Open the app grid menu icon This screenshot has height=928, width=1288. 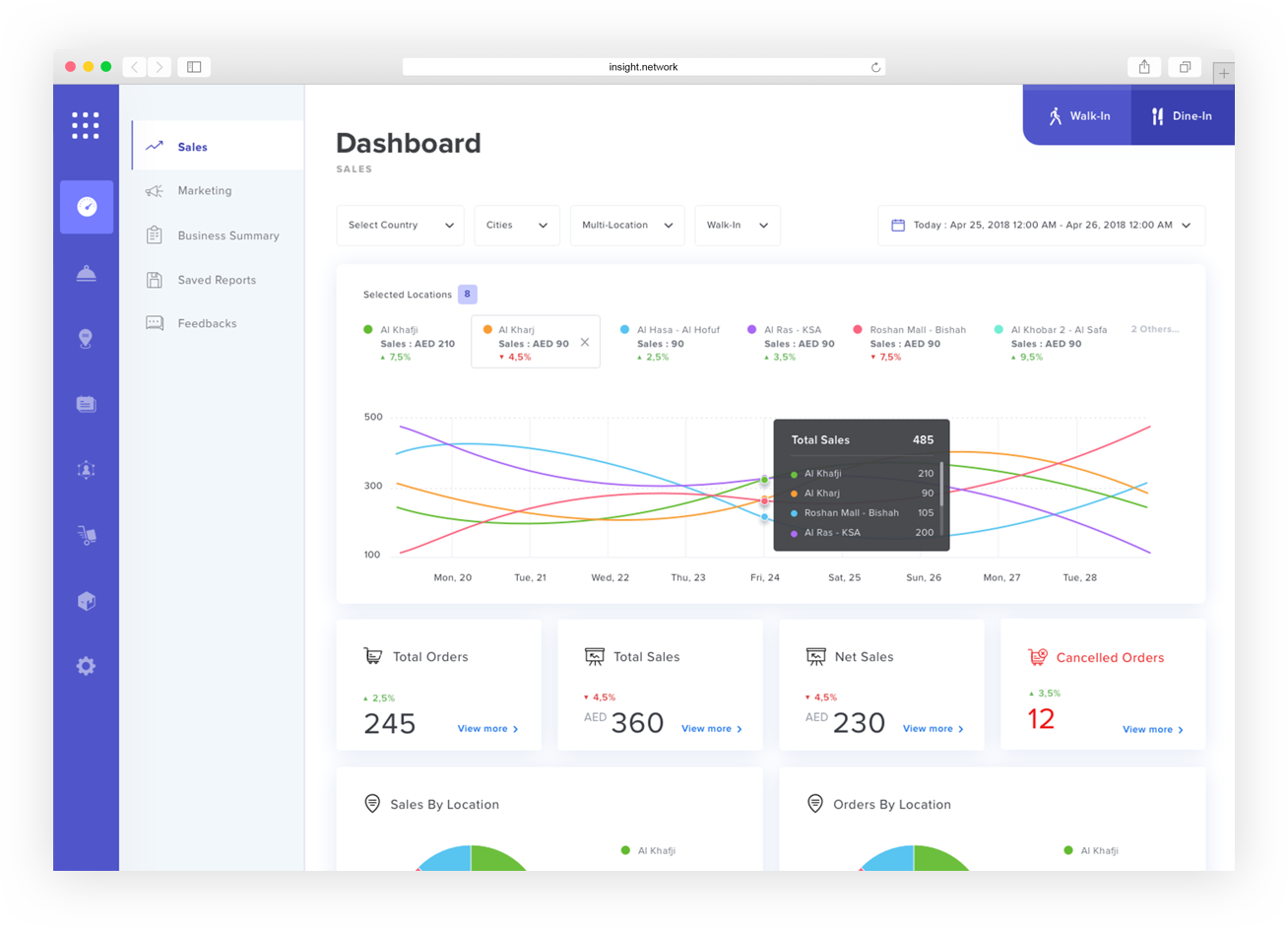pos(86,125)
